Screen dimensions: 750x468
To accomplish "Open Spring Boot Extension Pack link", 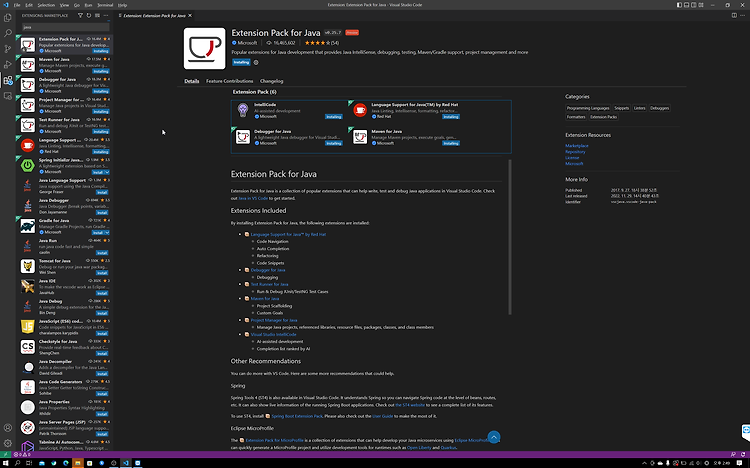I will point(297,416).
